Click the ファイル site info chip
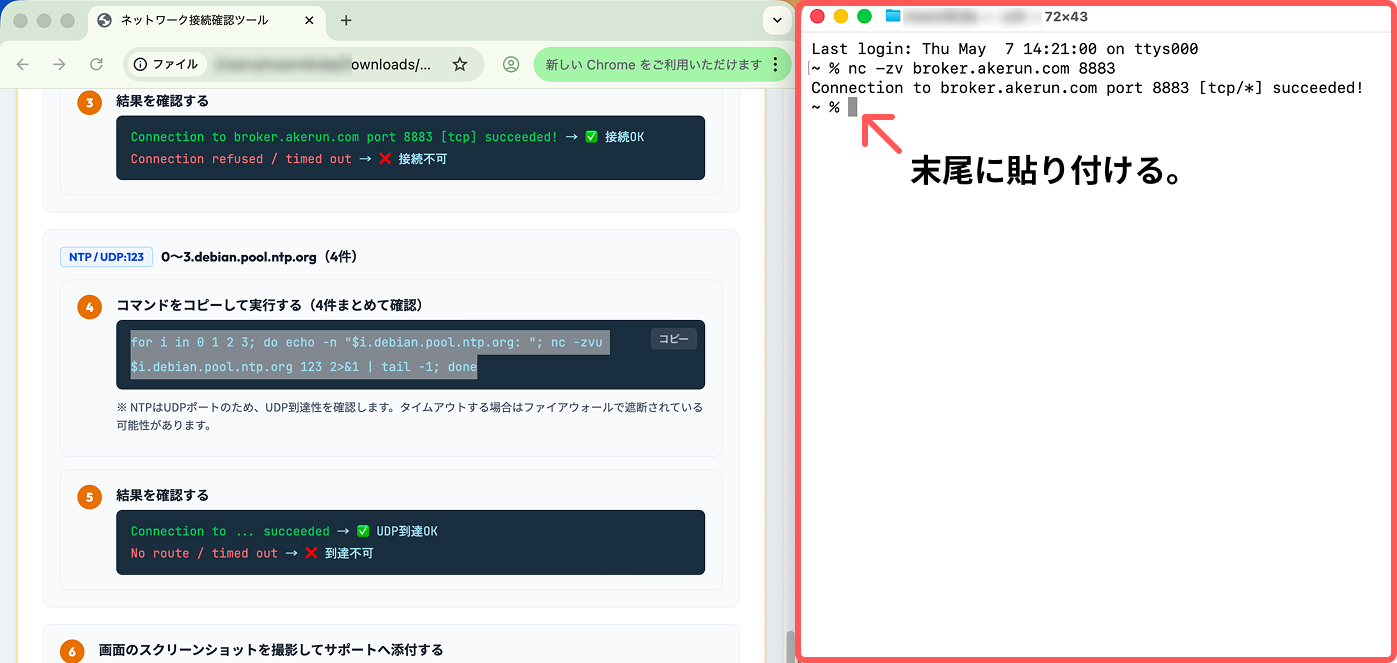Image resolution: width=1397 pixels, height=663 pixels. pyautogui.click(x=166, y=64)
